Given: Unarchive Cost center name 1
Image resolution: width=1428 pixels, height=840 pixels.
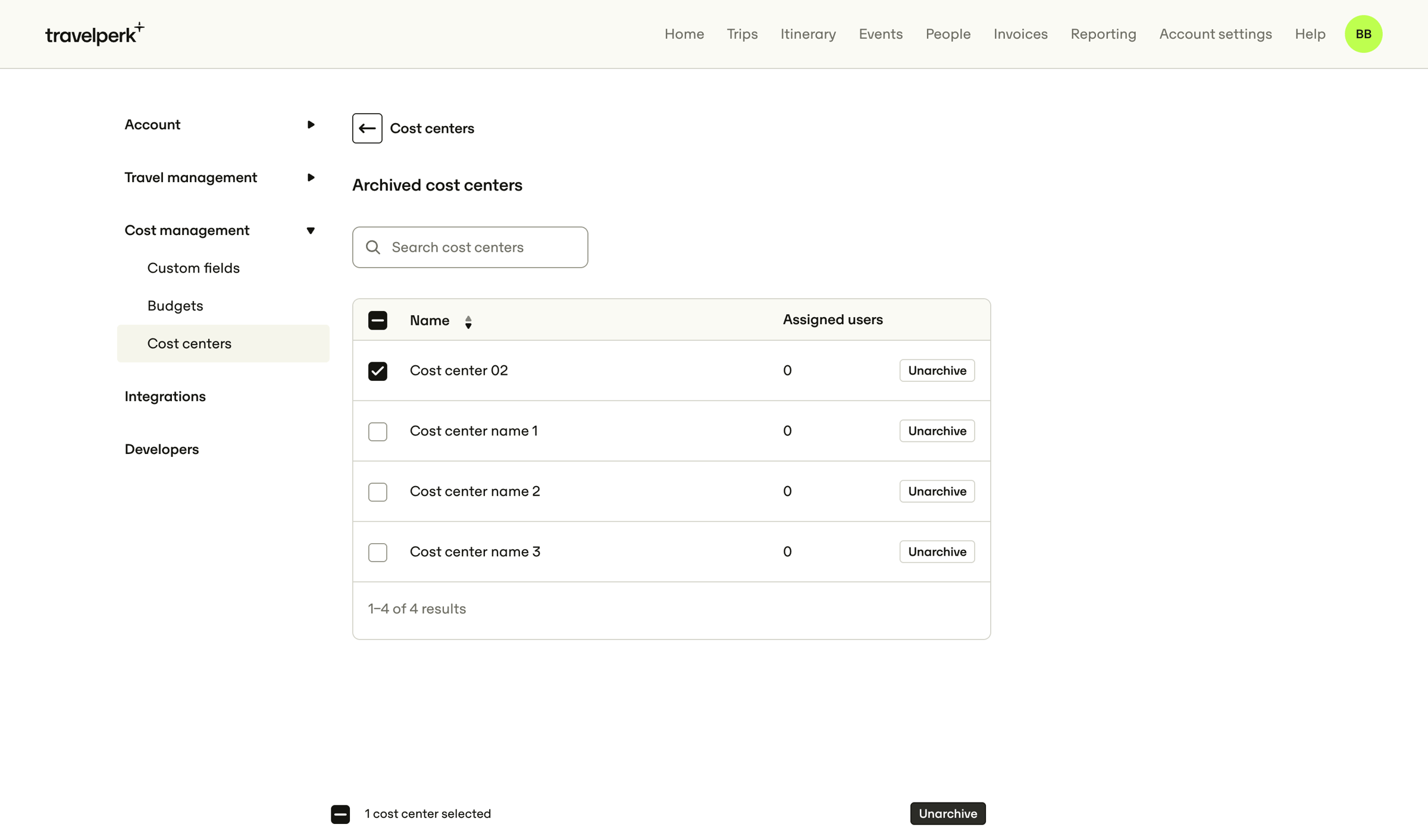Looking at the screenshot, I should 937,431.
